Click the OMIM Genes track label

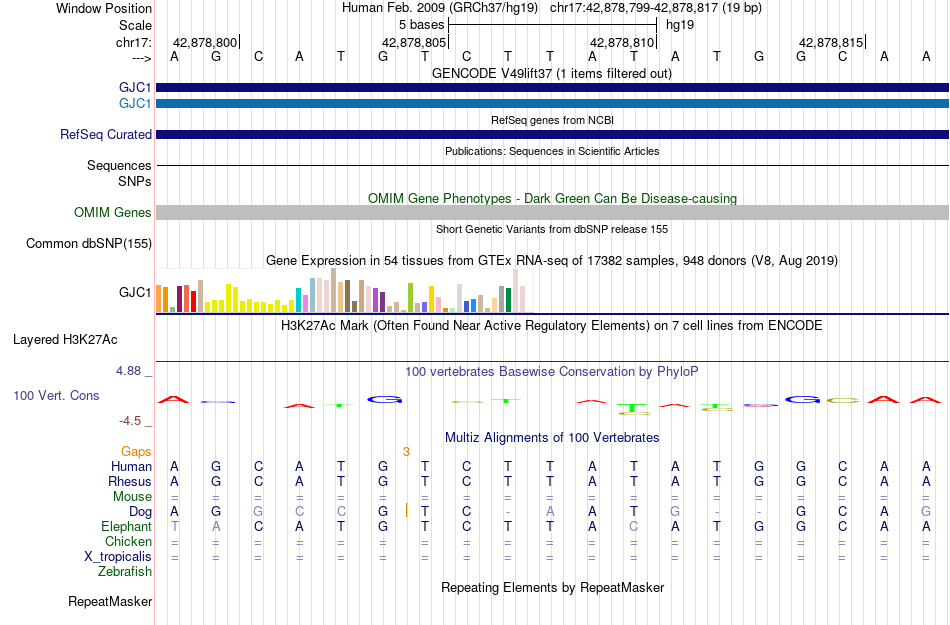tap(112, 213)
